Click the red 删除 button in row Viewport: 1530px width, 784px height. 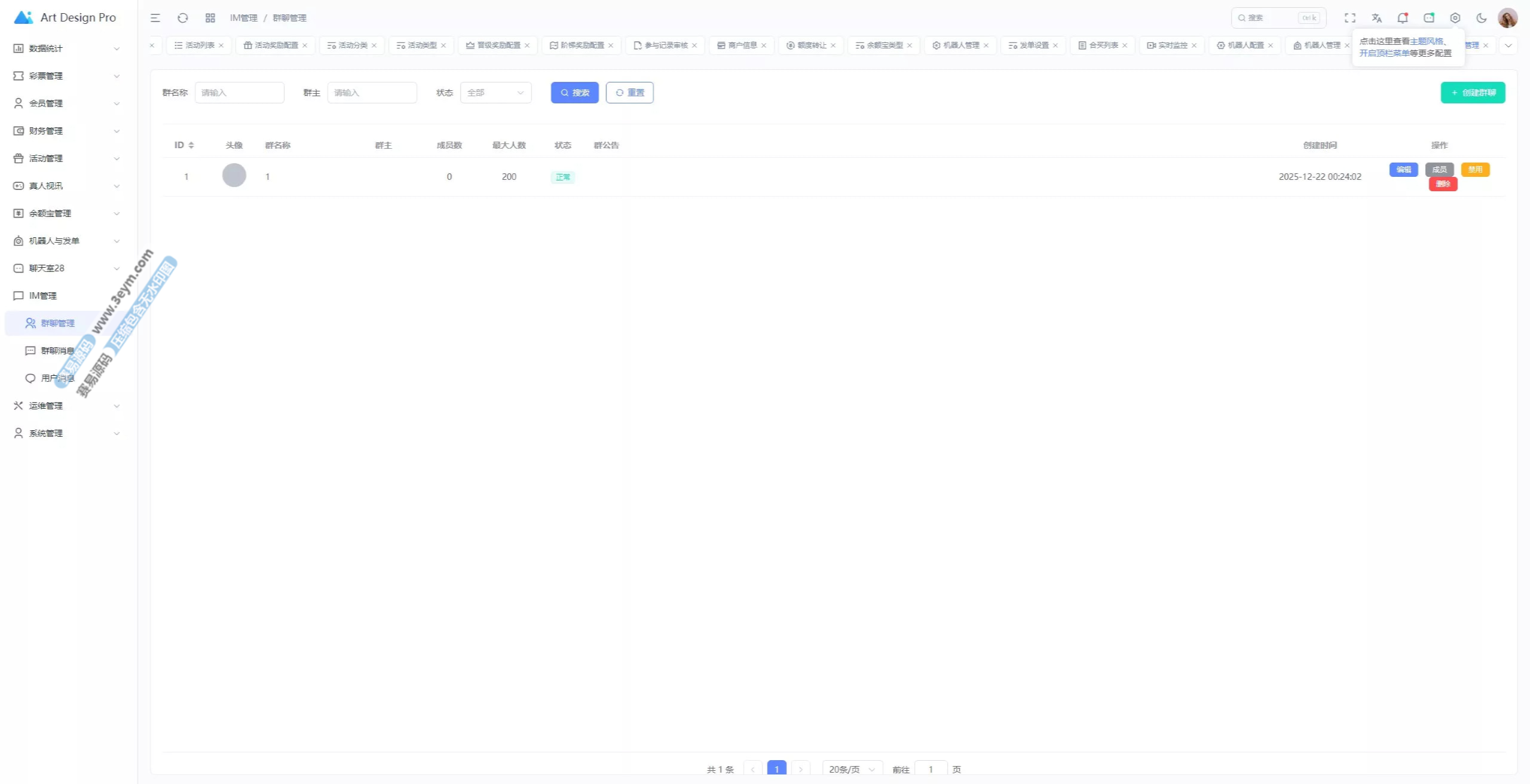click(x=1443, y=184)
